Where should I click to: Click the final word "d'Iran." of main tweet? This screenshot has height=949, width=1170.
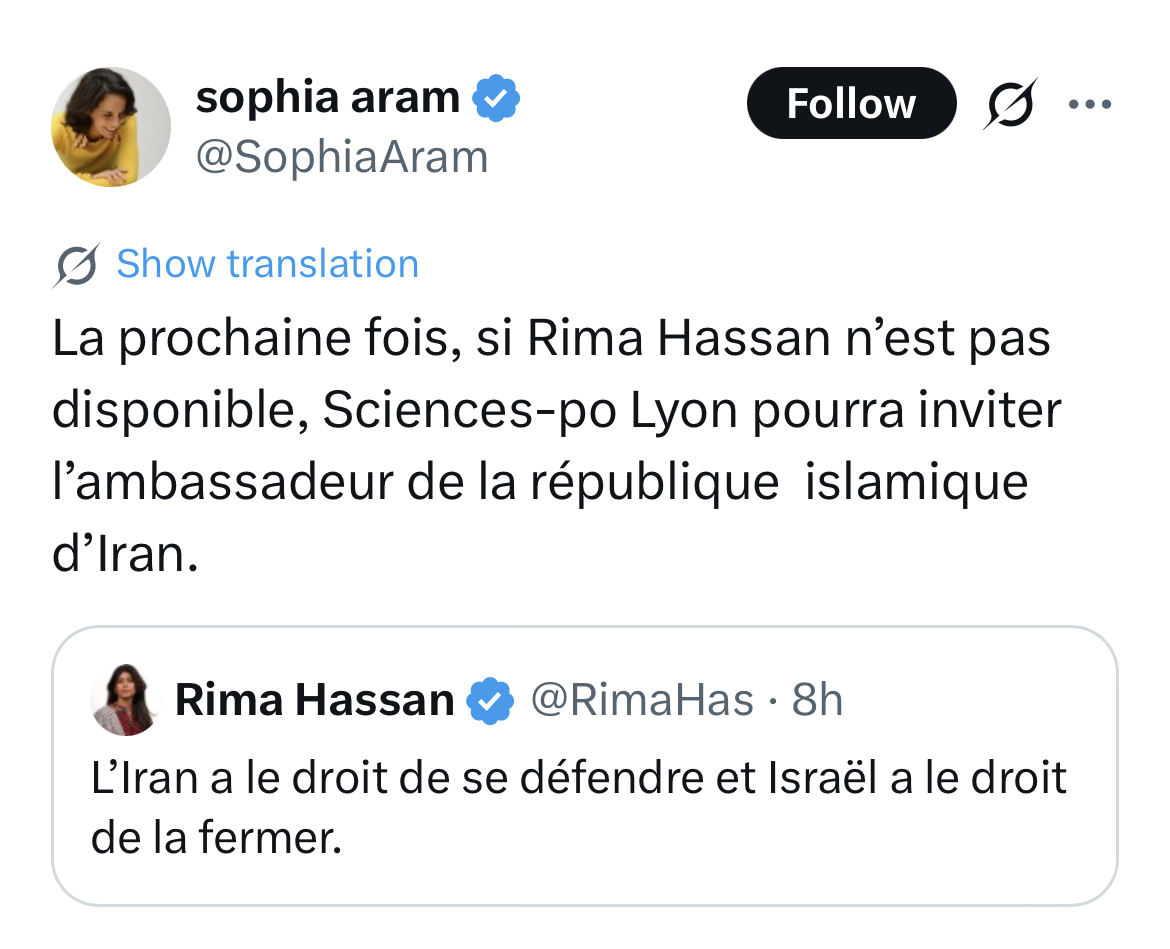[x=124, y=556]
